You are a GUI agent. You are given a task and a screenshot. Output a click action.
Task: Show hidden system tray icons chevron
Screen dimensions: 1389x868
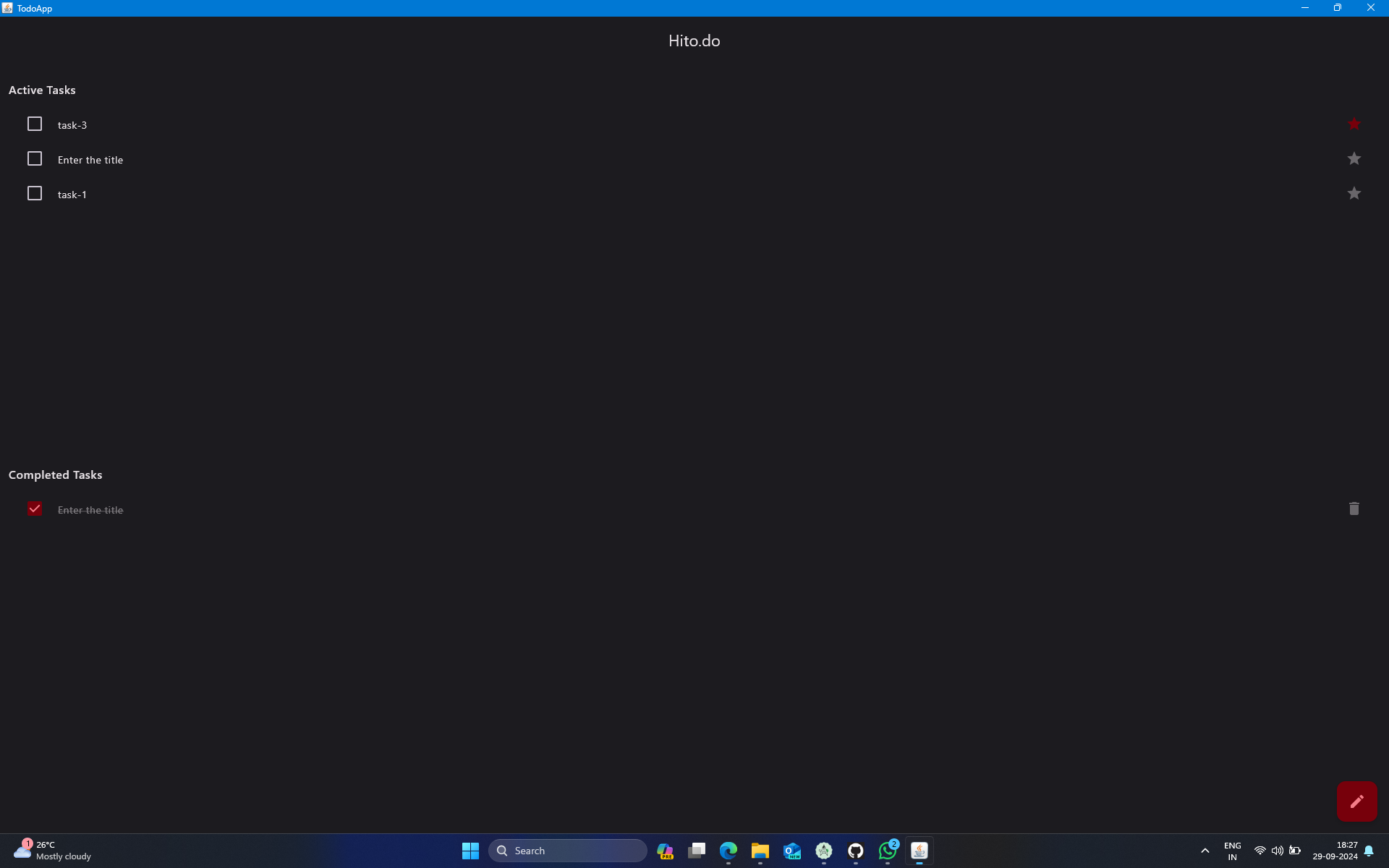[x=1205, y=851]
